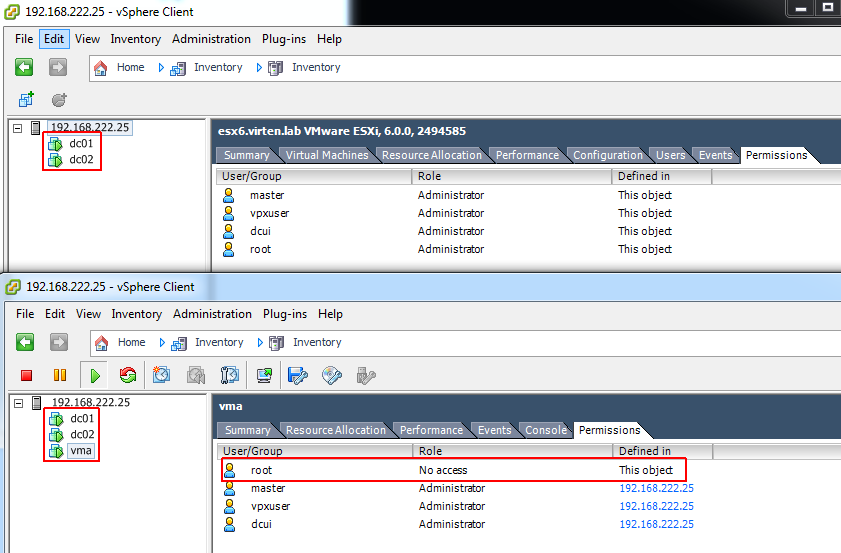Launch the virtual machine console icon
The image size is (841, 553).
264,375
